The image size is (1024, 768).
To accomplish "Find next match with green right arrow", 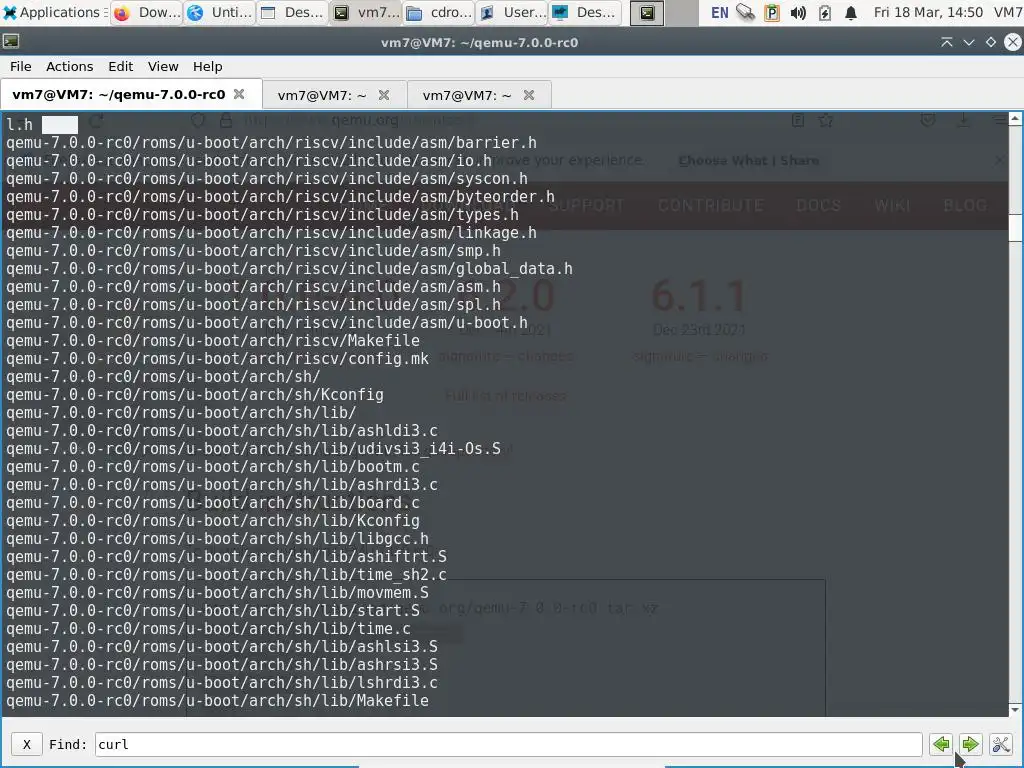I will (x=970, y=744).
